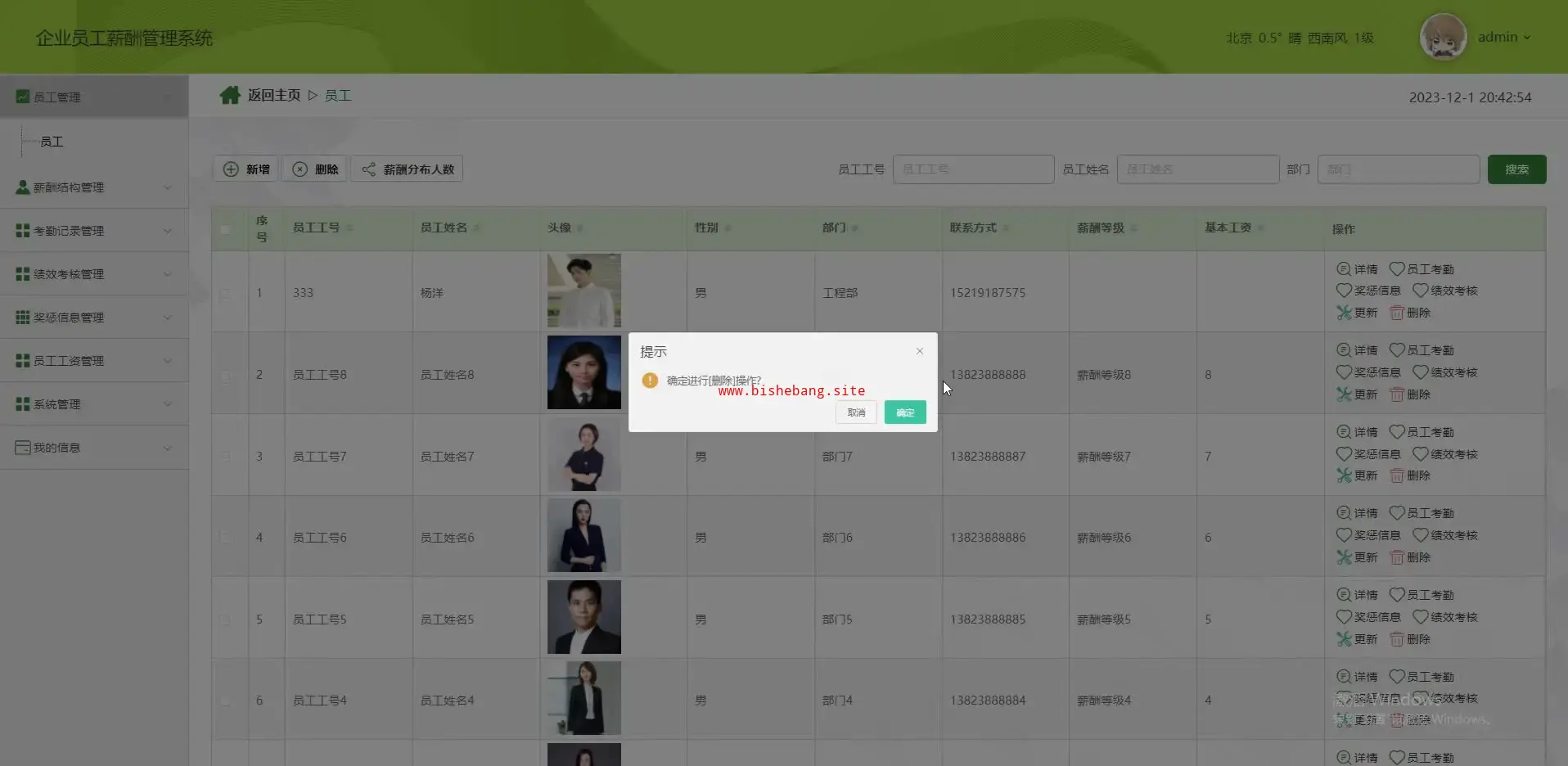Viewport: 1568px width, 766px height.
Task: Click the 员工考勤 heart icon for 员工姓名5
Action: [1397, 594]
